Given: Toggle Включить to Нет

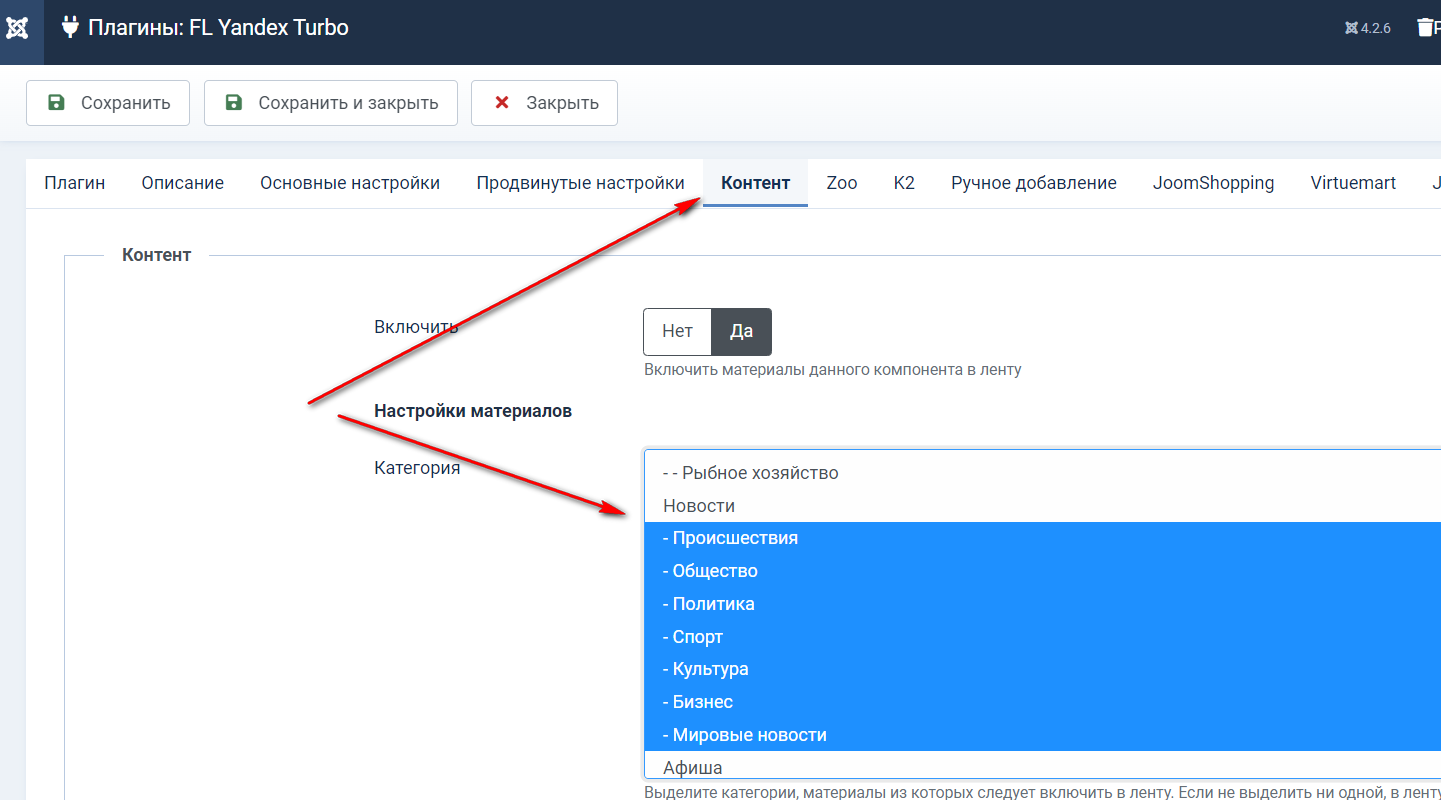Looking at the screenshot, I should click(x=677, y=332).
